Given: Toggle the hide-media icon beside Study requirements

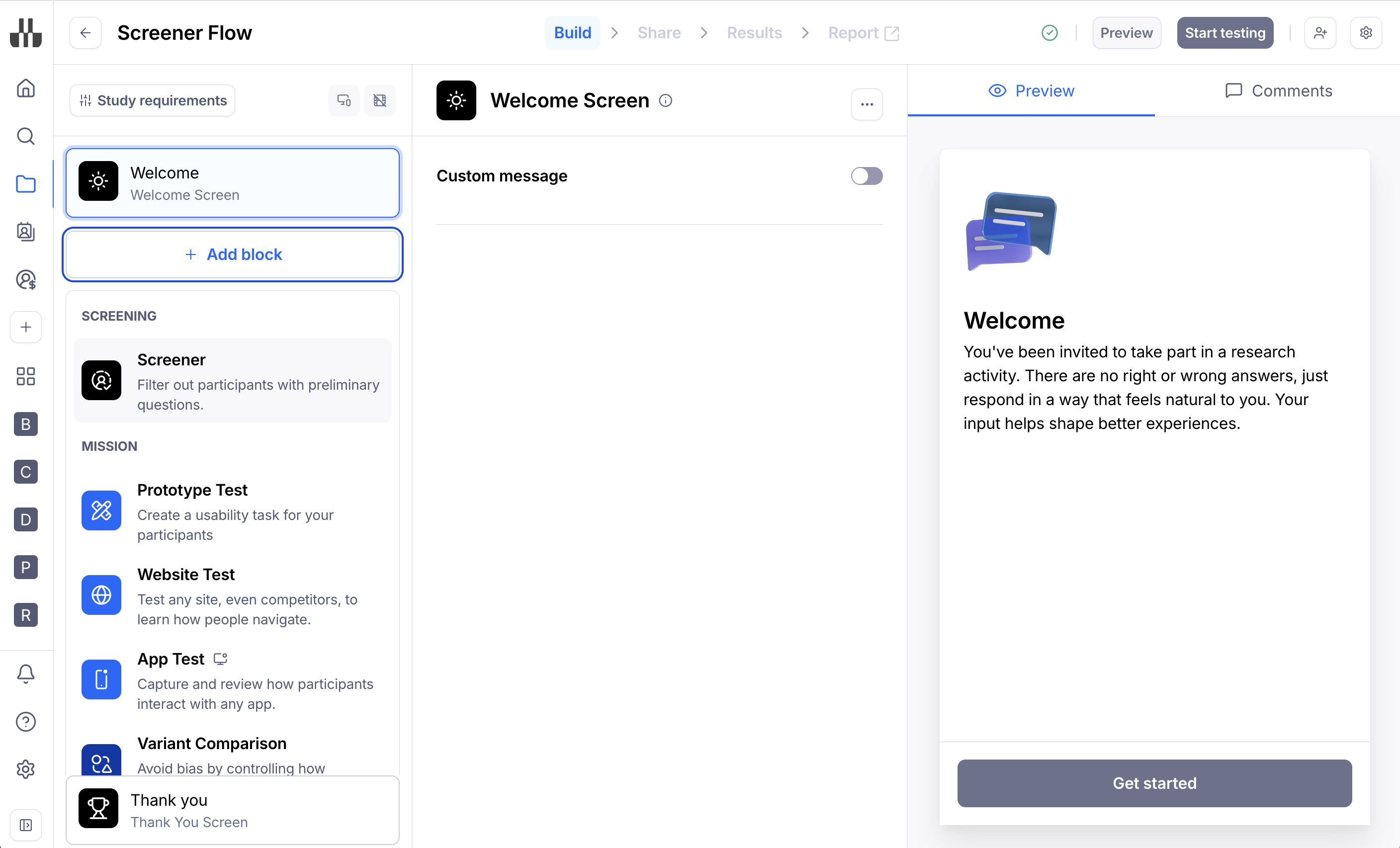Looking at the screenshot, I should click(379, 100).
